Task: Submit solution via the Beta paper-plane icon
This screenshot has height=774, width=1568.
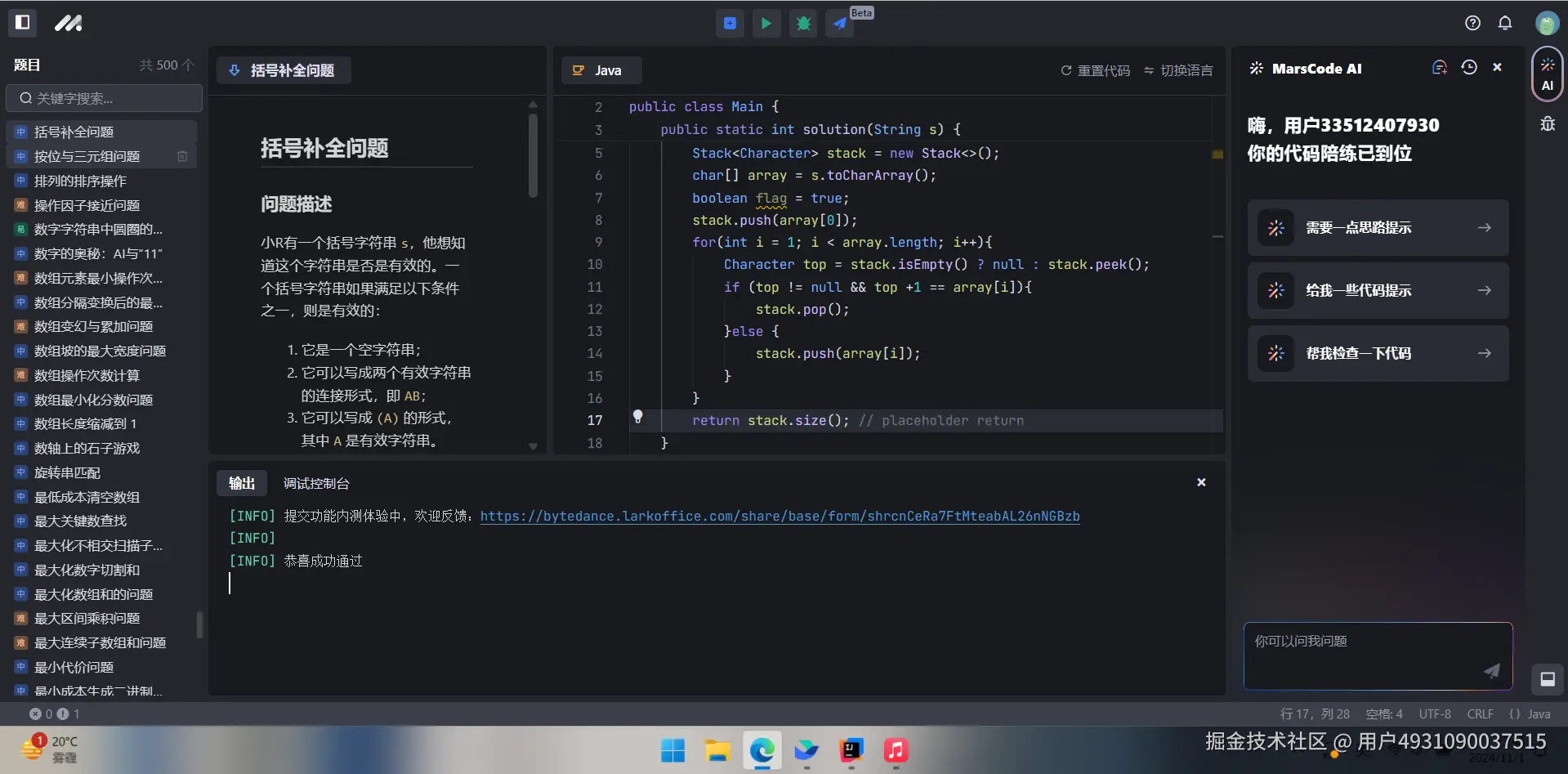Action: [840, 23]
